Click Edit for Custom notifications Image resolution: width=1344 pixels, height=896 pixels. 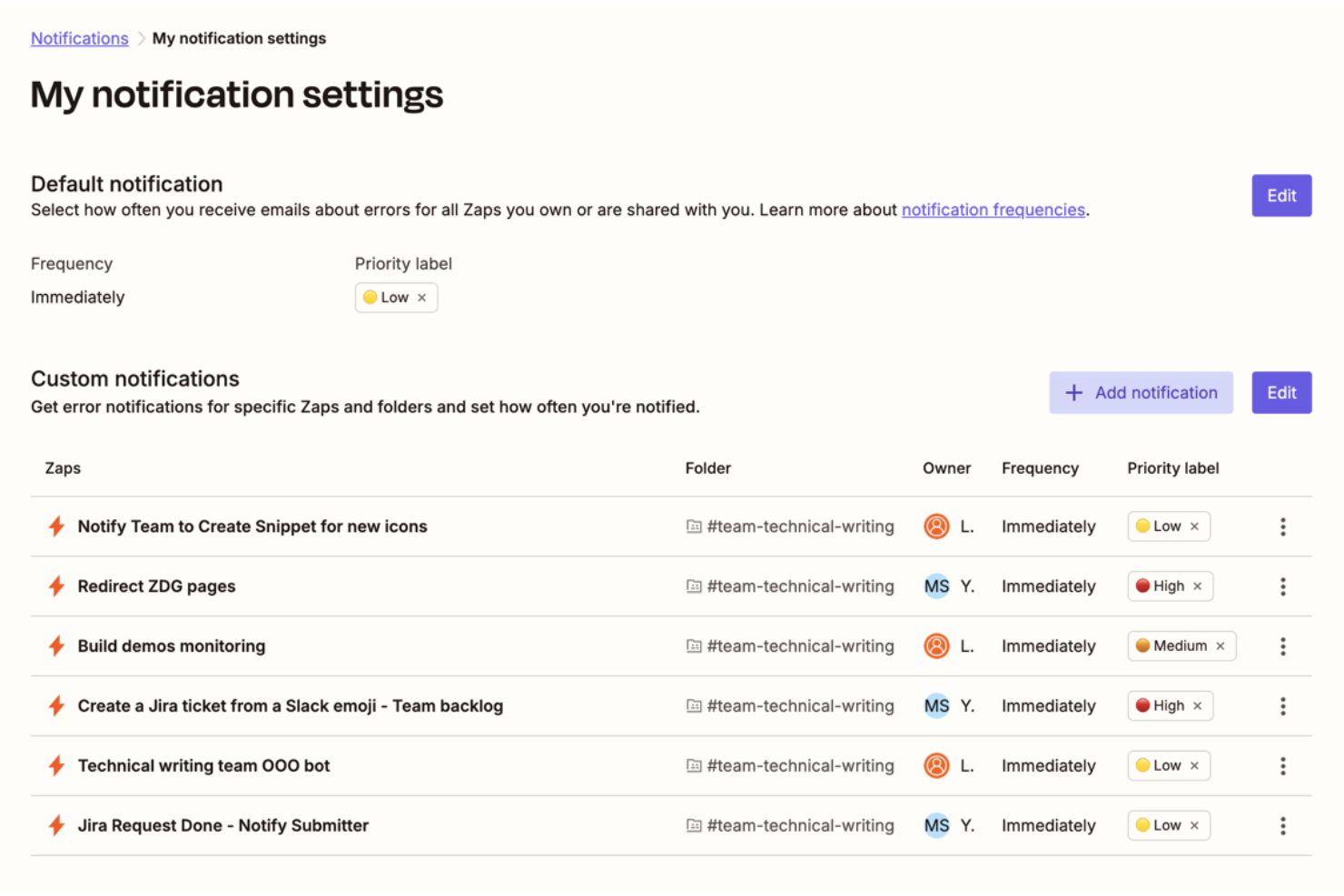tap(1281, 392)
